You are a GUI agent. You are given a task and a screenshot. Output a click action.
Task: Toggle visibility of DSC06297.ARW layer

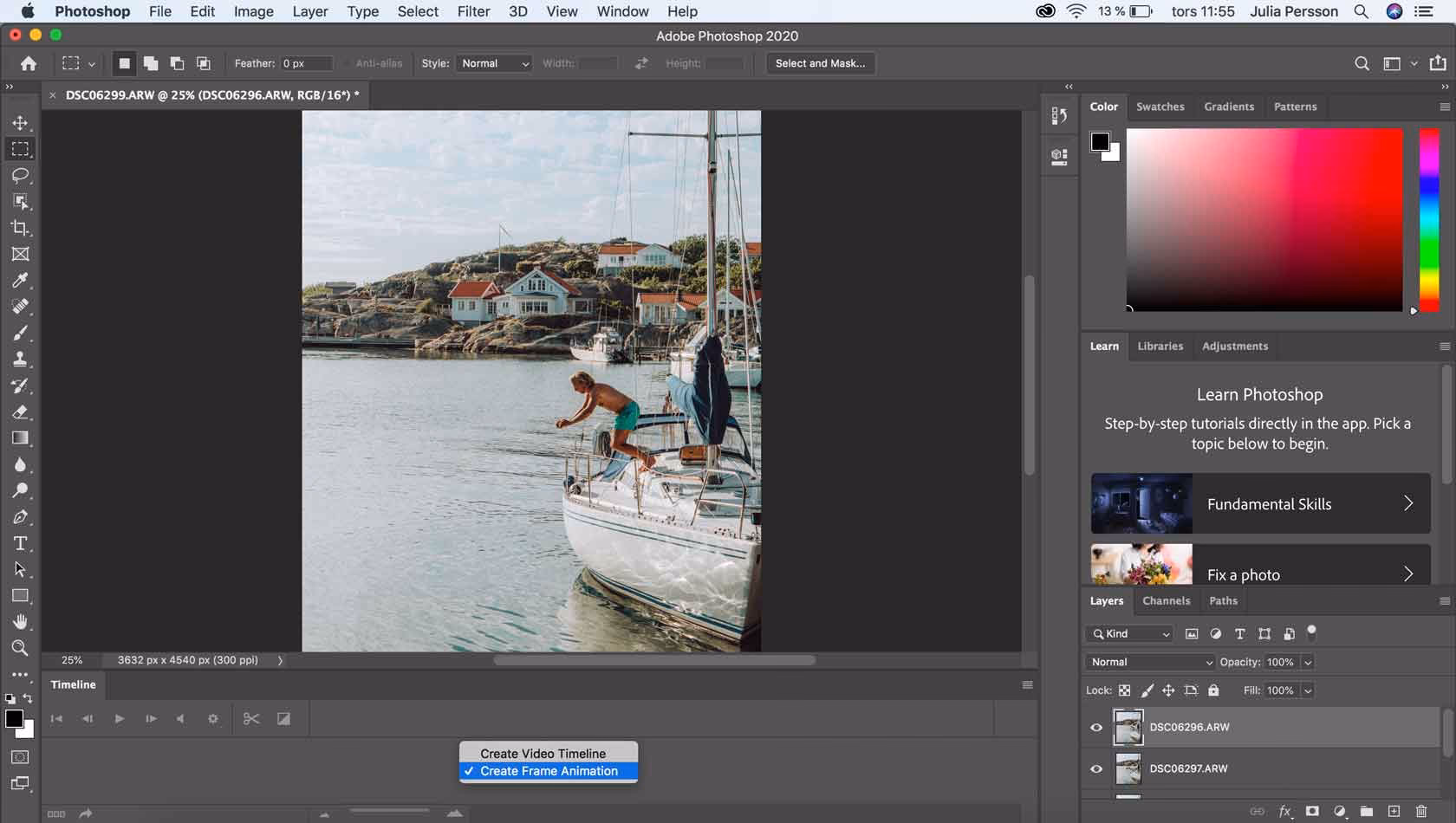coord(1095,768)
